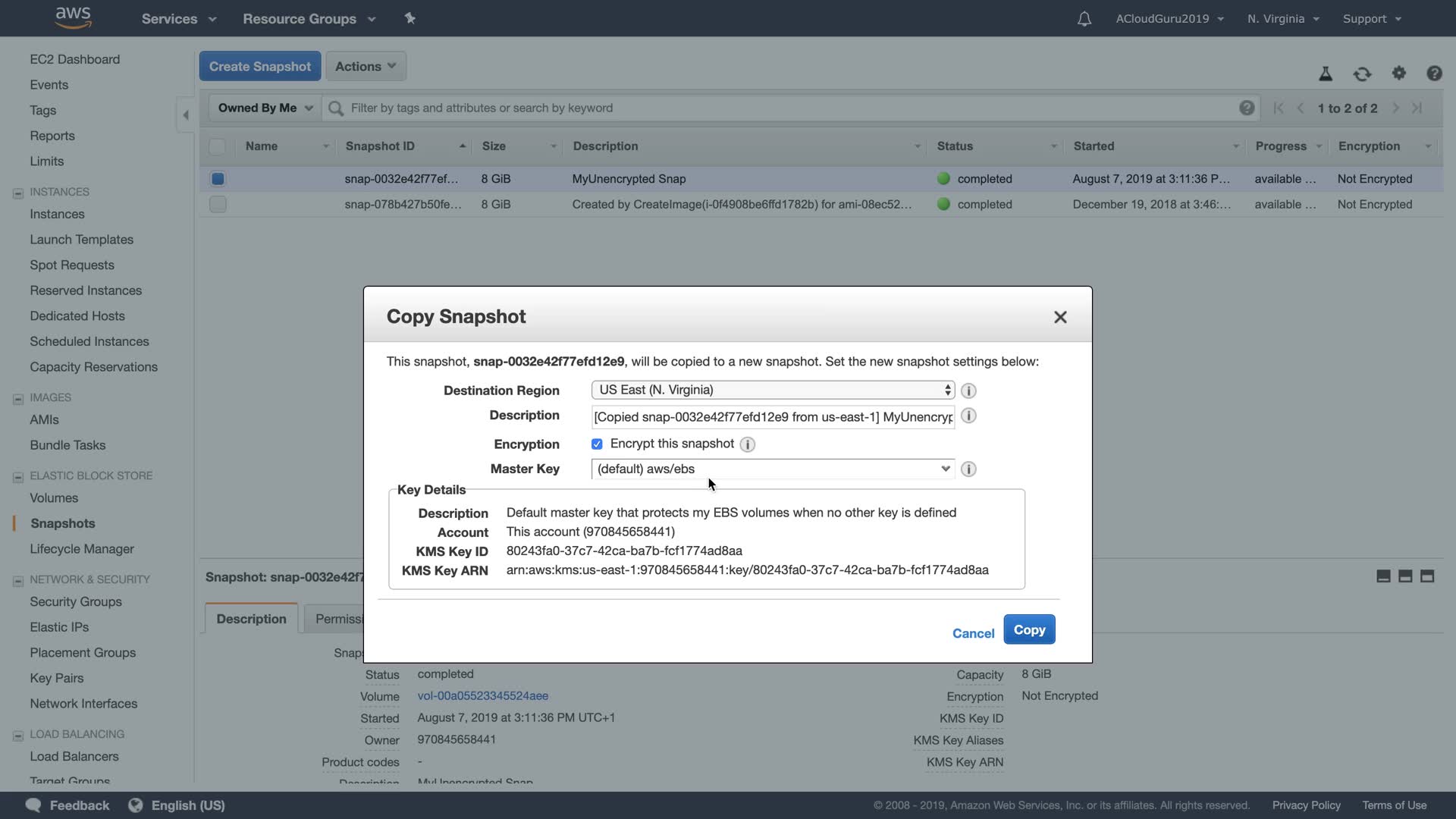Image resolution: width=1456 pixels, height=819 pixels.
Task: Deselect the MyUnencrypted Snap row checkbox
Action: click(x=218, y=179)
